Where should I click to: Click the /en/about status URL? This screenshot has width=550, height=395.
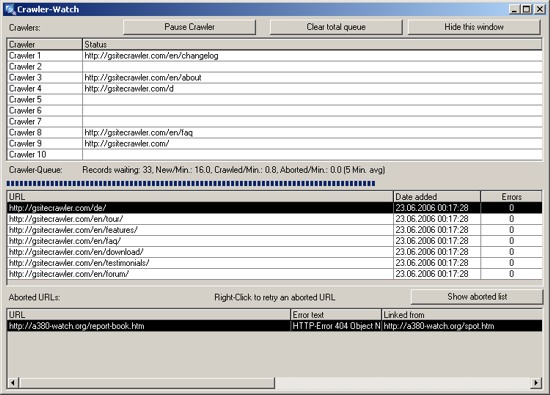click(143, 78)
